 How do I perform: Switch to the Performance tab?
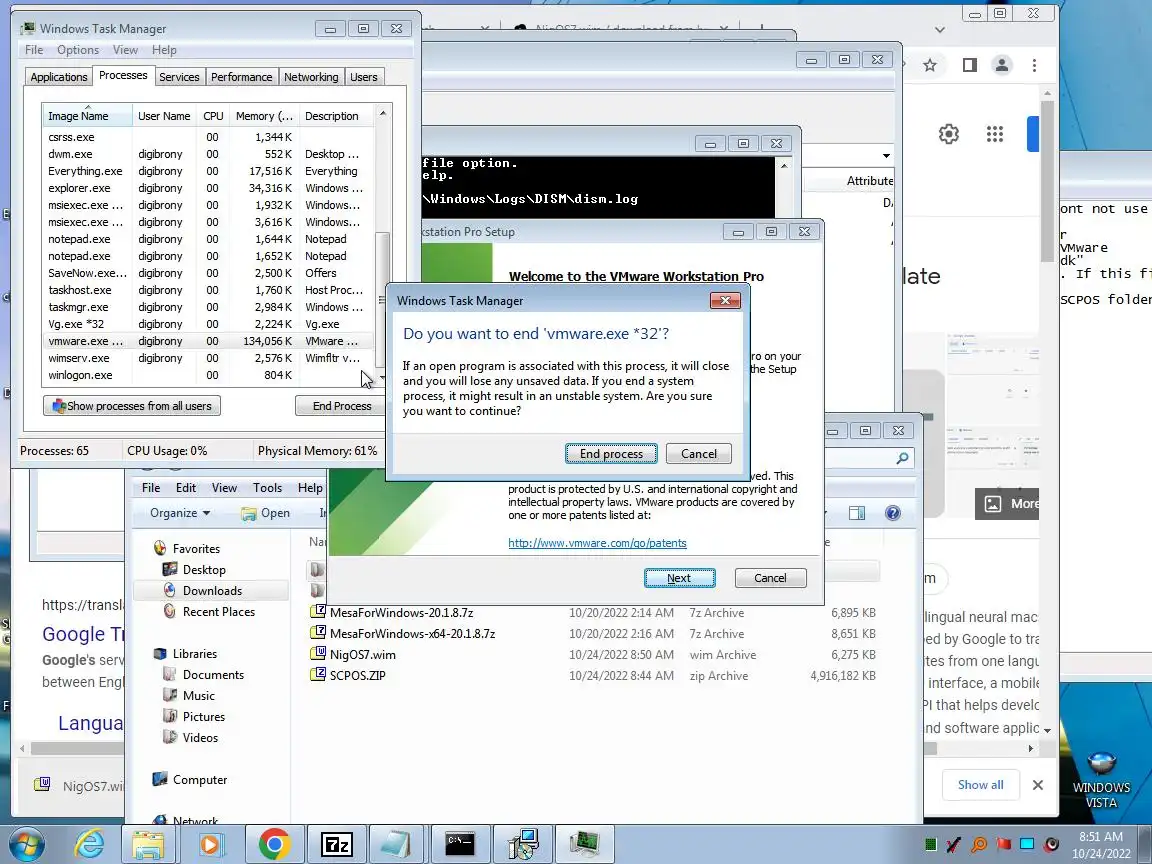coord(241,77)
